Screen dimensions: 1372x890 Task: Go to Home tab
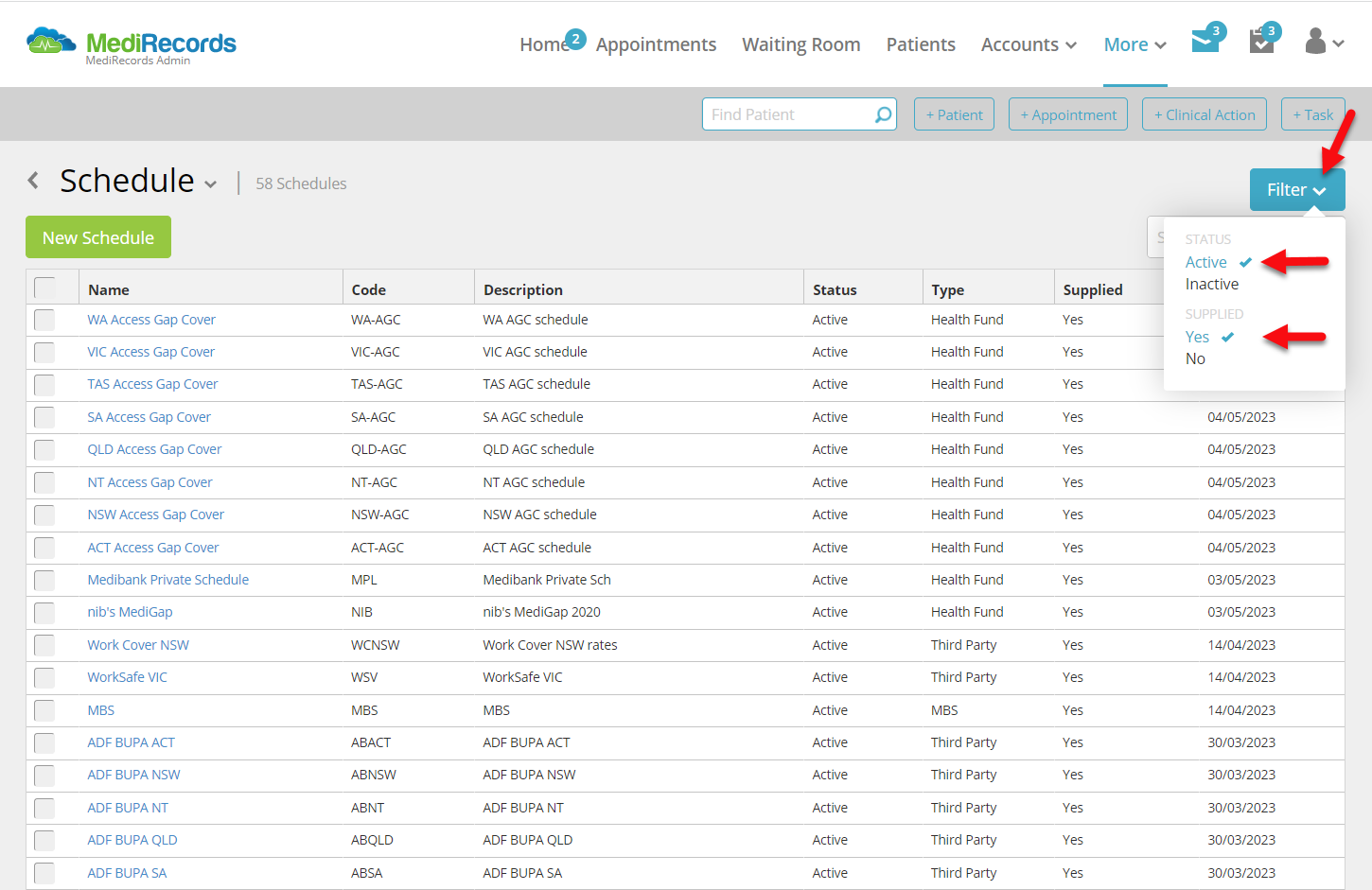[544, 44]
